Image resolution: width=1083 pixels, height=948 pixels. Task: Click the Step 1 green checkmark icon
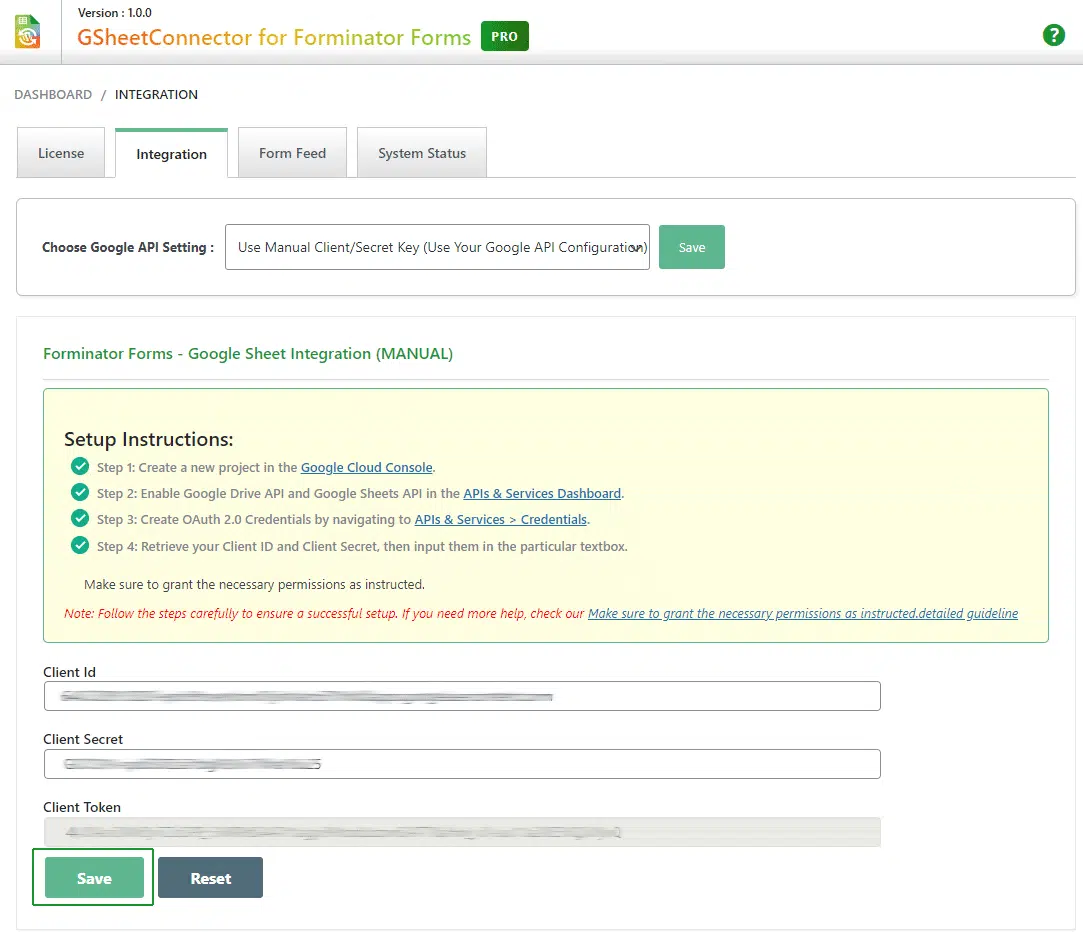[x=80, y=466]
